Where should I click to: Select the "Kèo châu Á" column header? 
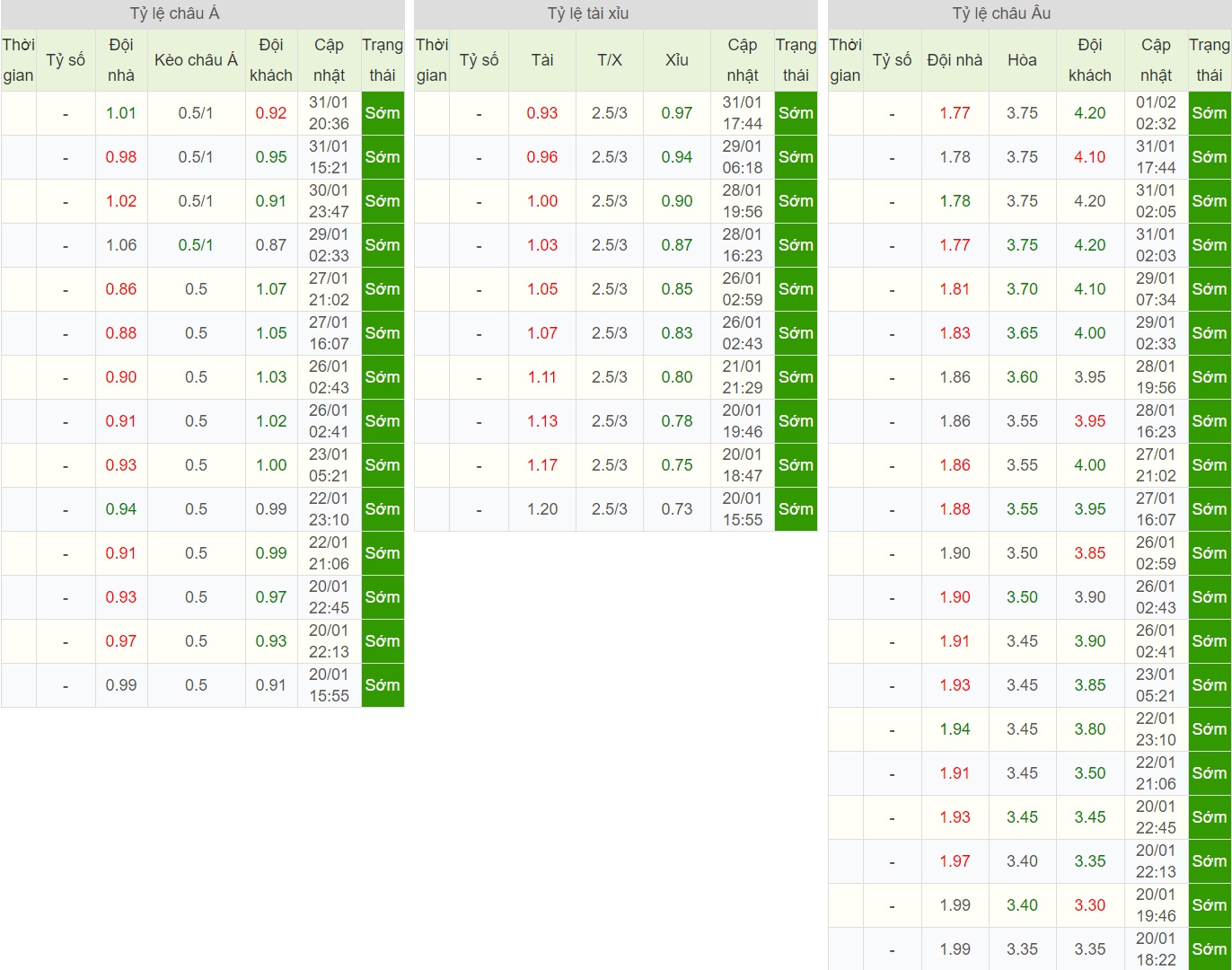(196, 60)
